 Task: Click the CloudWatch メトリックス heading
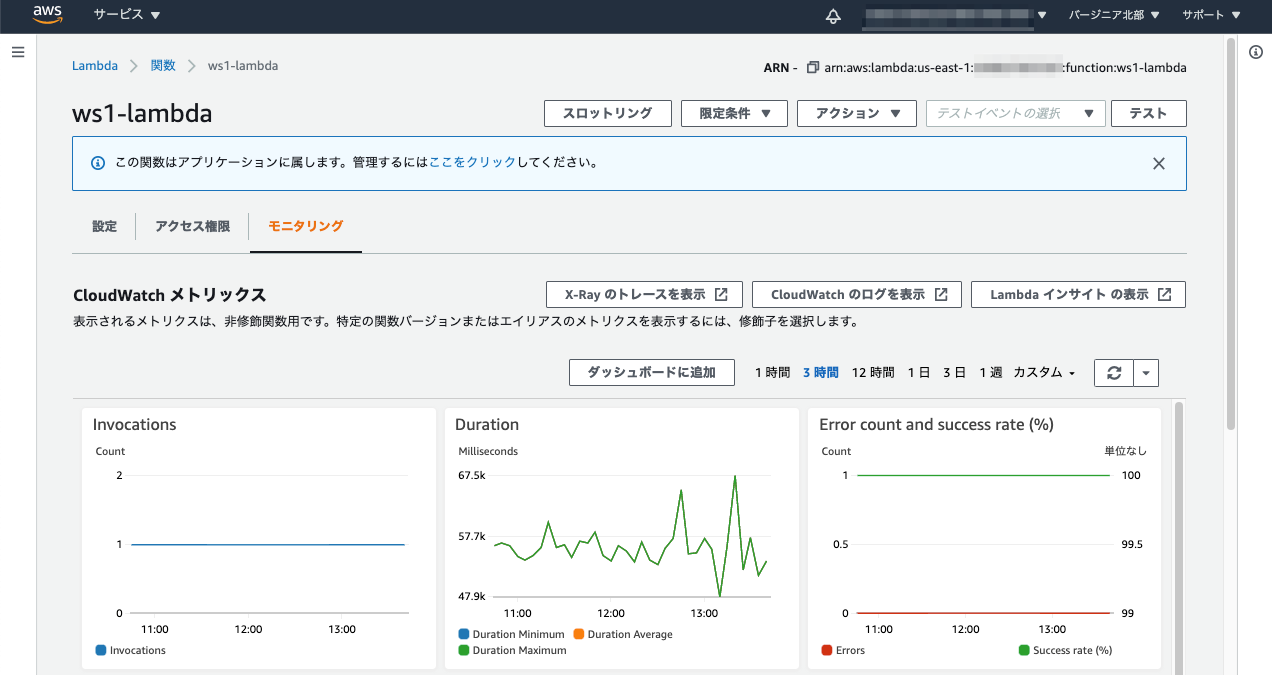[170, 295]
